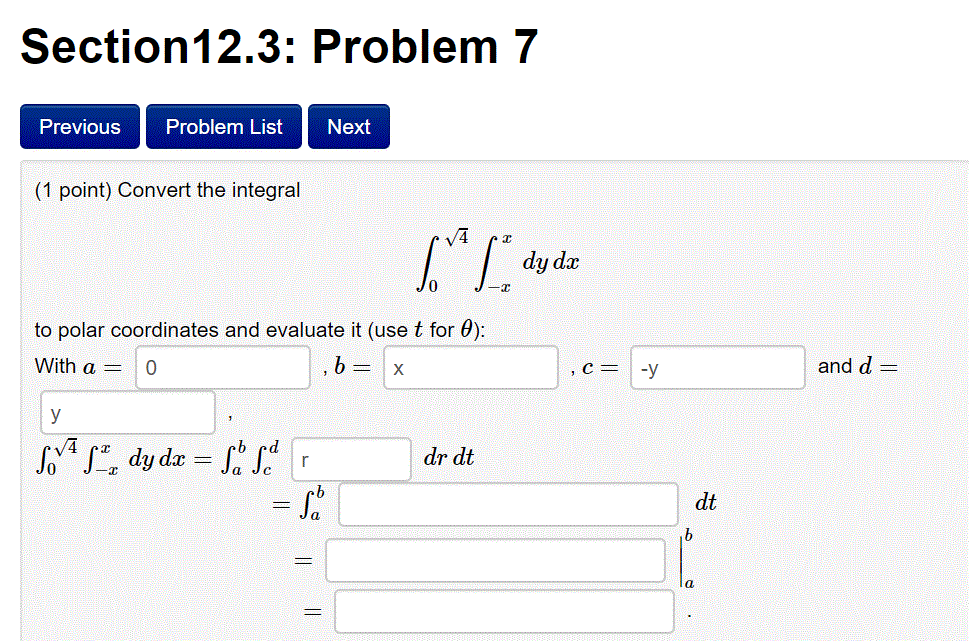Select the r entry in the dr dt integrand
This screenshot has width=969, height=641.
[x=349, y=459]
